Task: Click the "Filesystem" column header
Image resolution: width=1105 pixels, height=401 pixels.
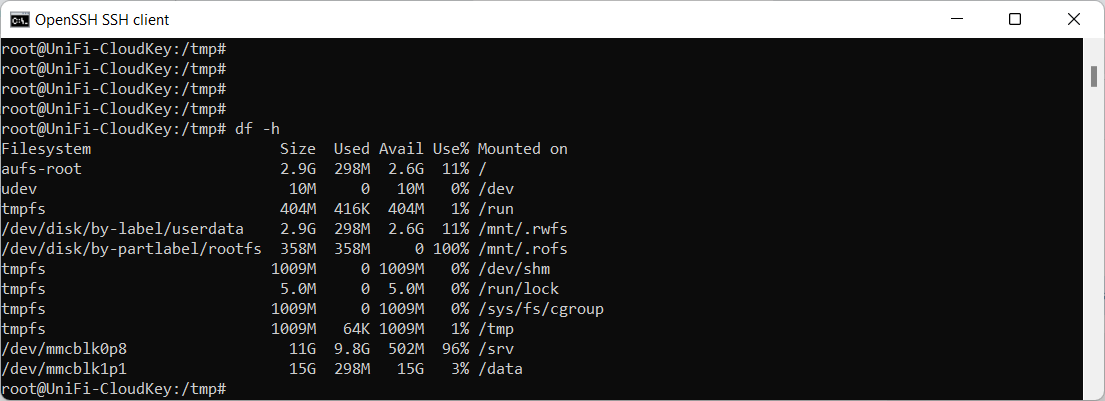Action: pos(46,149)
